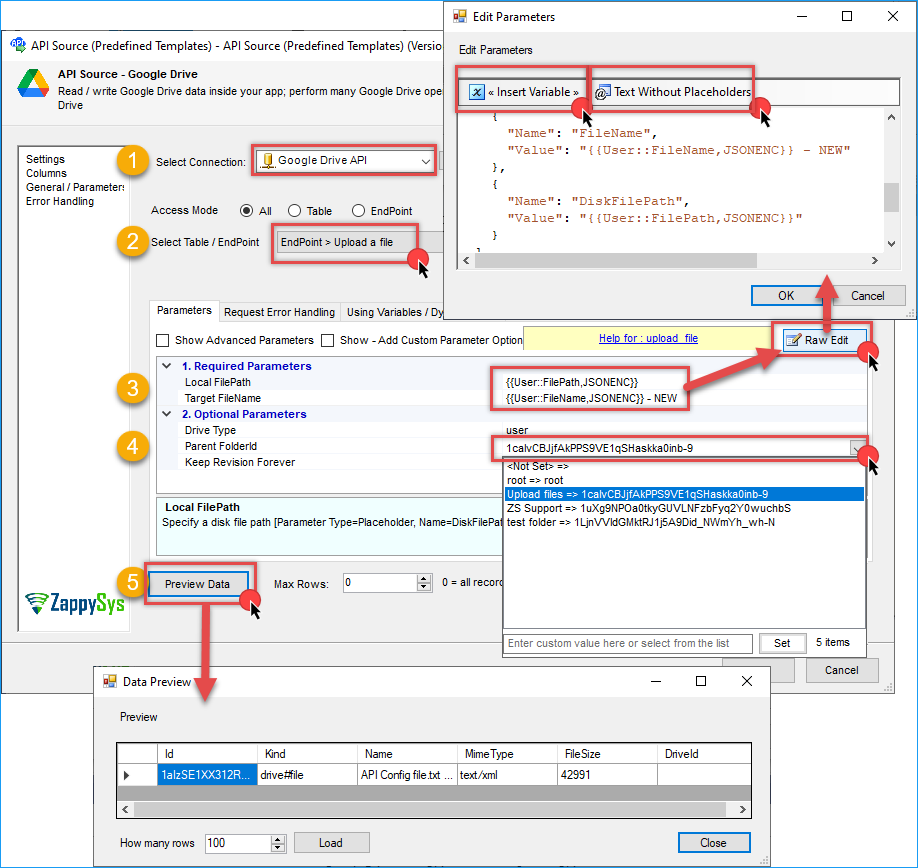Screen dimensions: 918x868
Task: Decrease the How many rows value
Action: click(278, 848)
